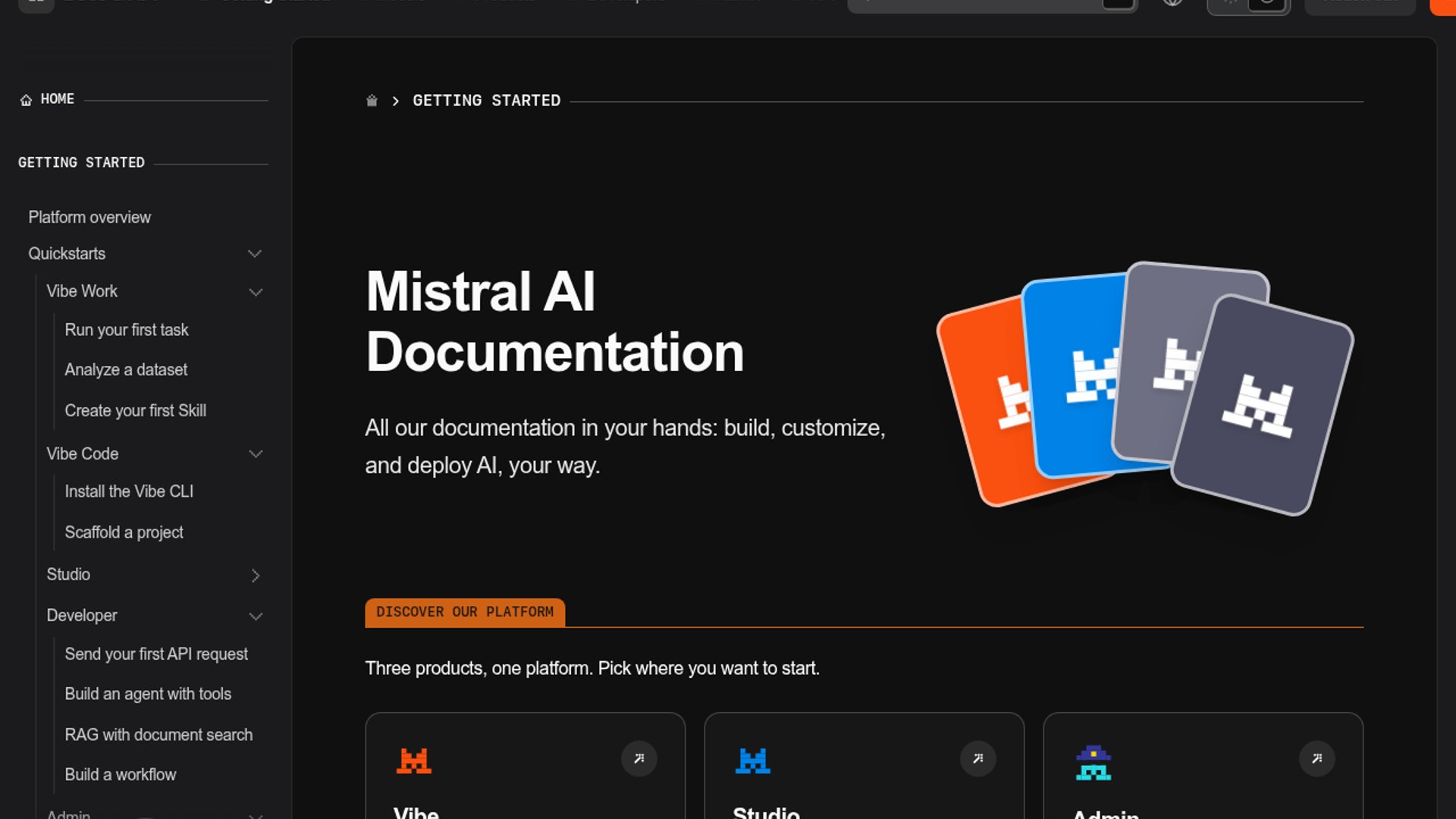Open "Install the Vibe CLI" guide

click(129, 492)
